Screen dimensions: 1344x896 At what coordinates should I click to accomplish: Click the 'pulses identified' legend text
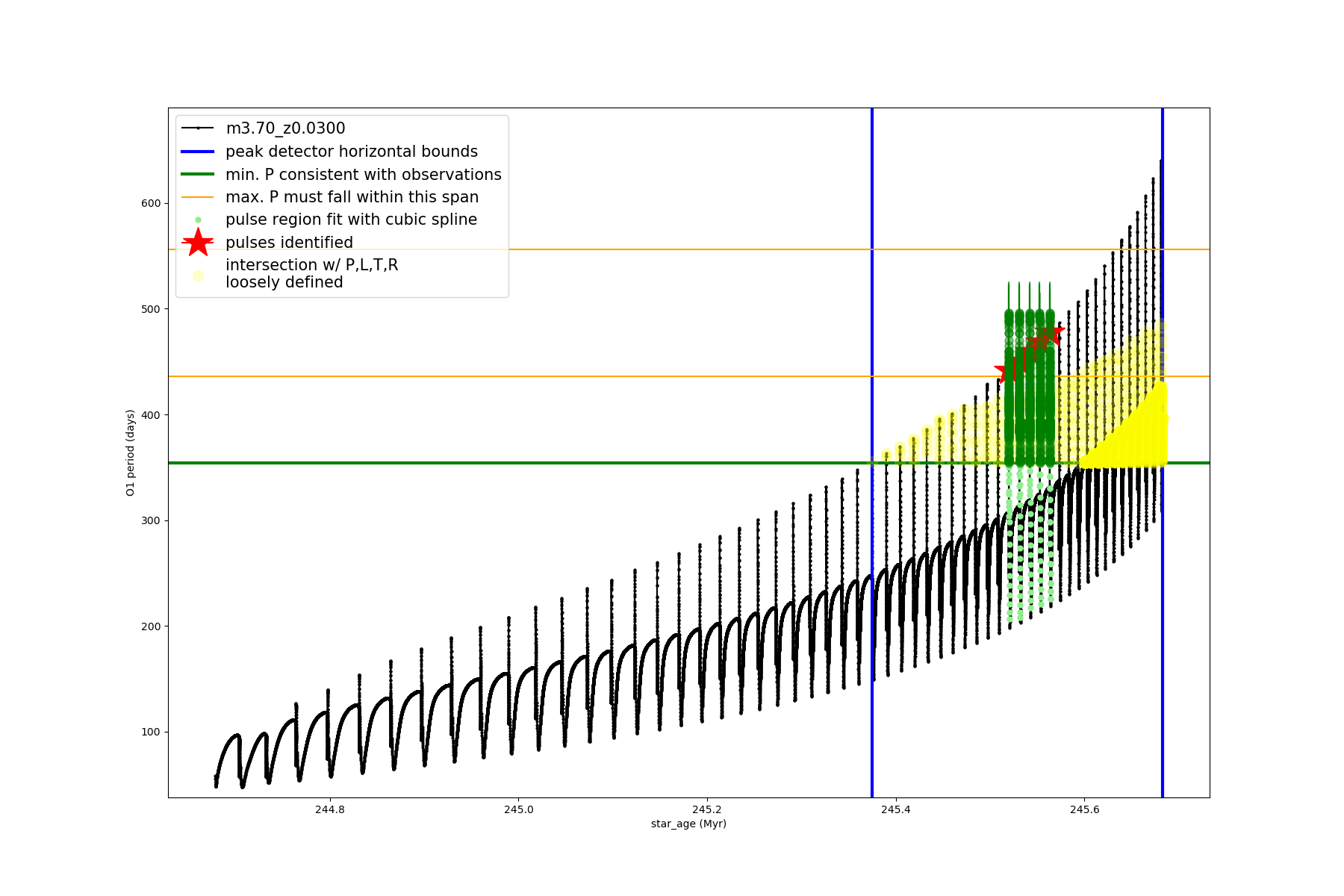[x=289, y=243]
